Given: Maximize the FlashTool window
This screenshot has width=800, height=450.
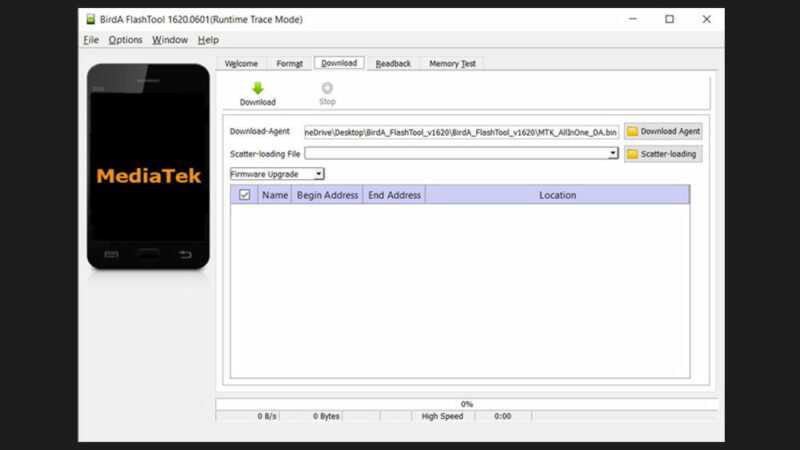Looking at the screenshot, I should (669, 19).
